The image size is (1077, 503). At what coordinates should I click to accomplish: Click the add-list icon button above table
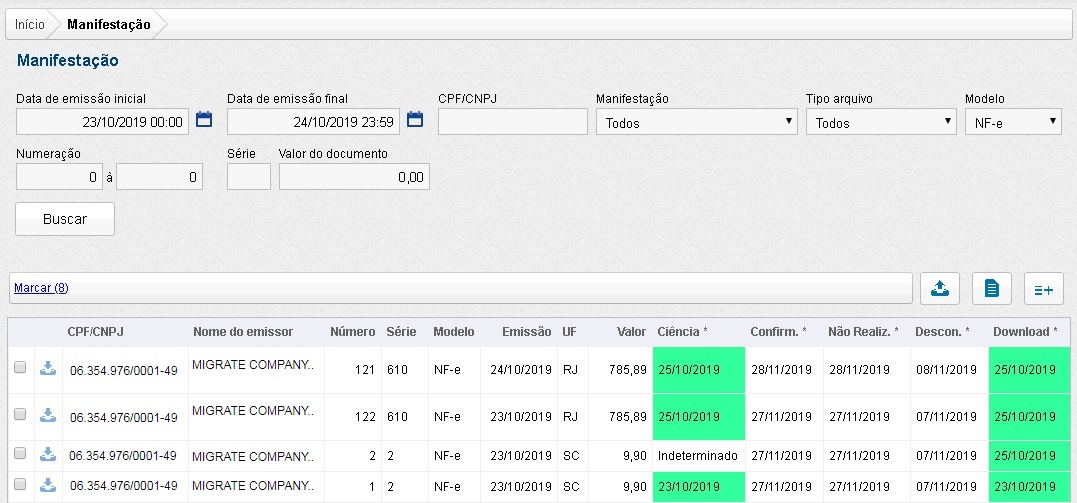point(1043,288)
